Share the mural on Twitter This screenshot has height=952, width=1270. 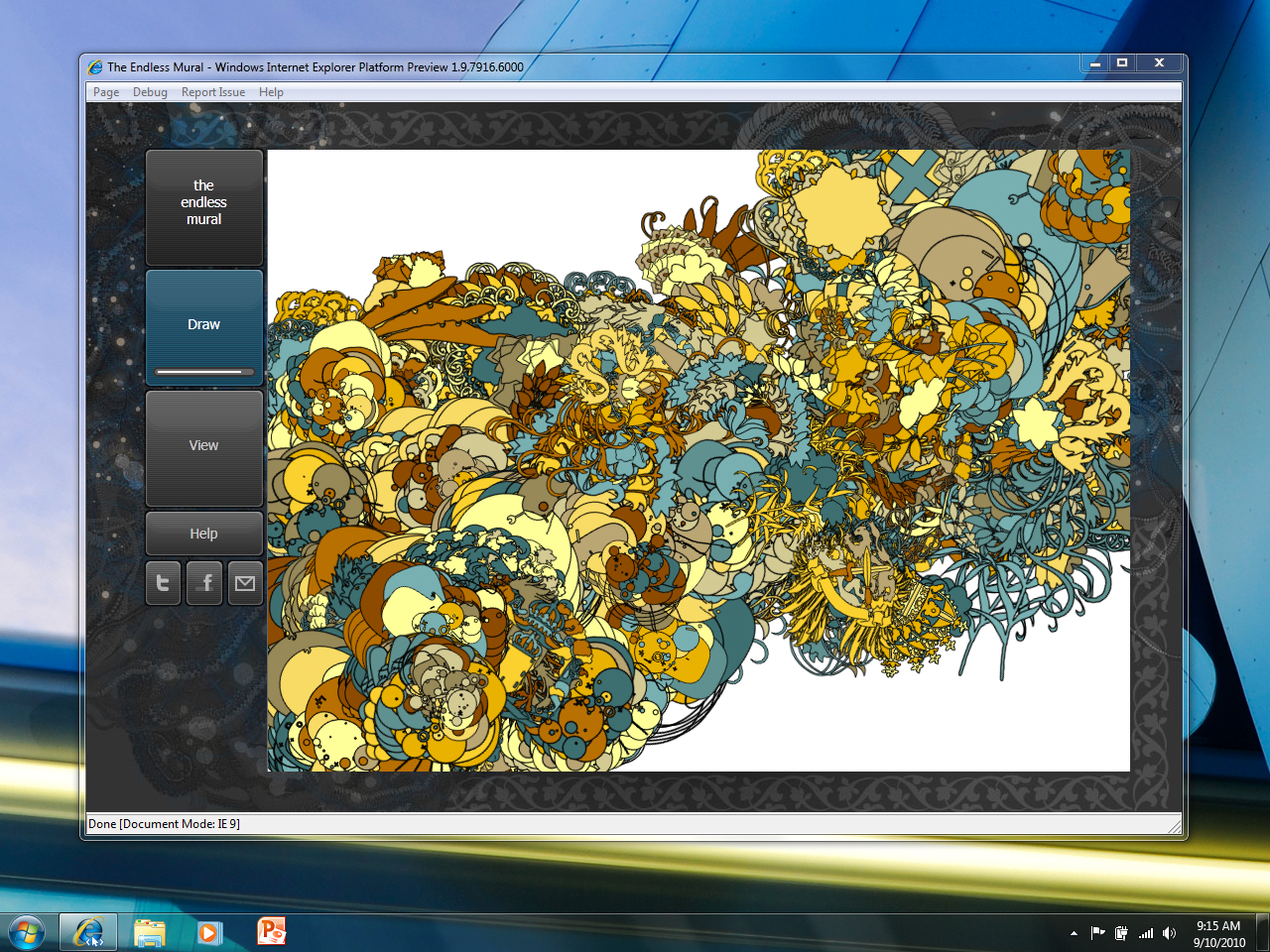pos(164,583)
